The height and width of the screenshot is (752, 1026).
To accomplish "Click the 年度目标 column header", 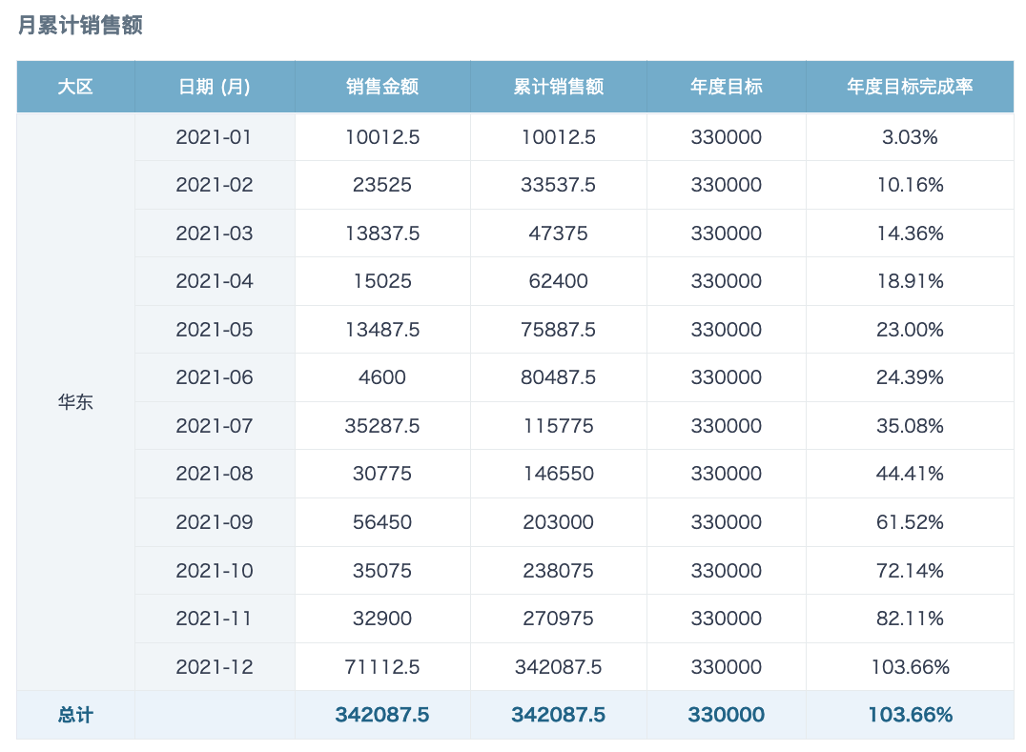I will (x=726, y=86).
